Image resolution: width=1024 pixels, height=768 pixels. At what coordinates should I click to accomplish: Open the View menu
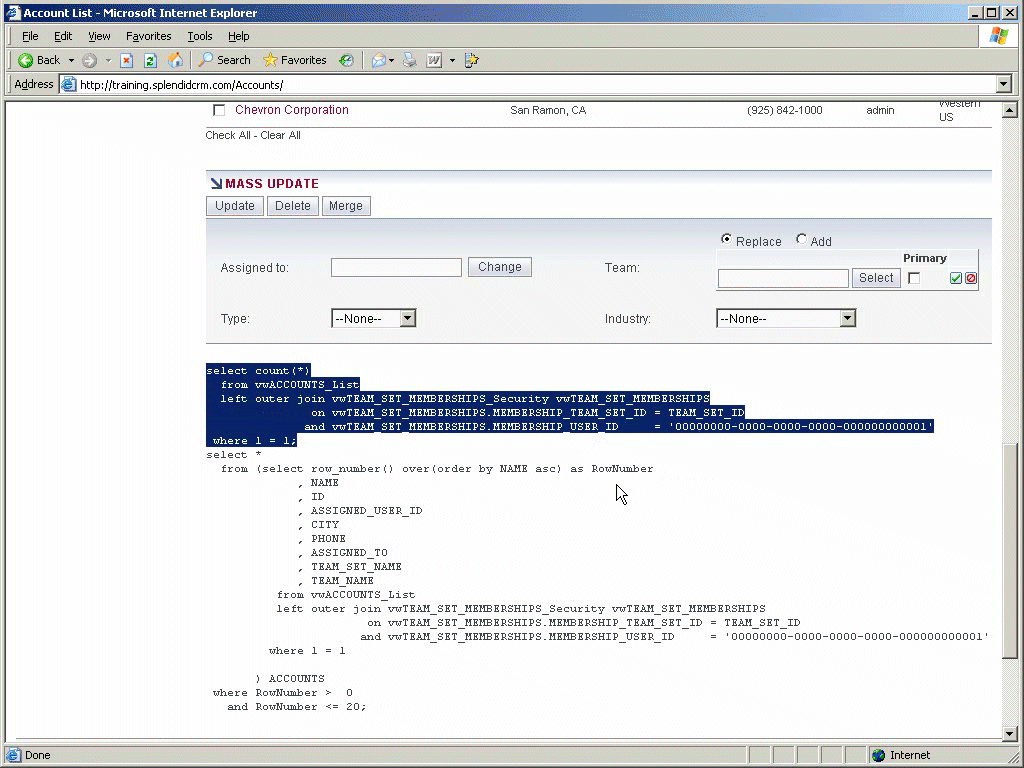pyautogui.click(x=99, y=36)
